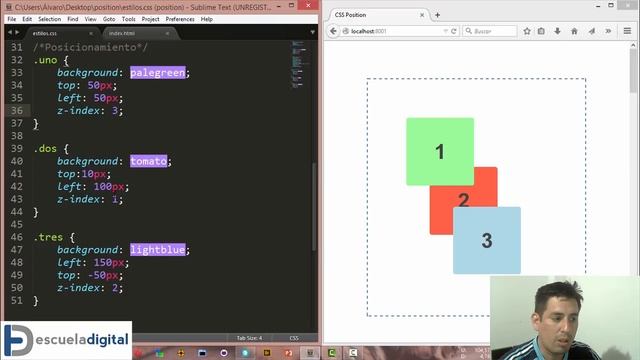Open the Project menu

(x=150, y=19)
